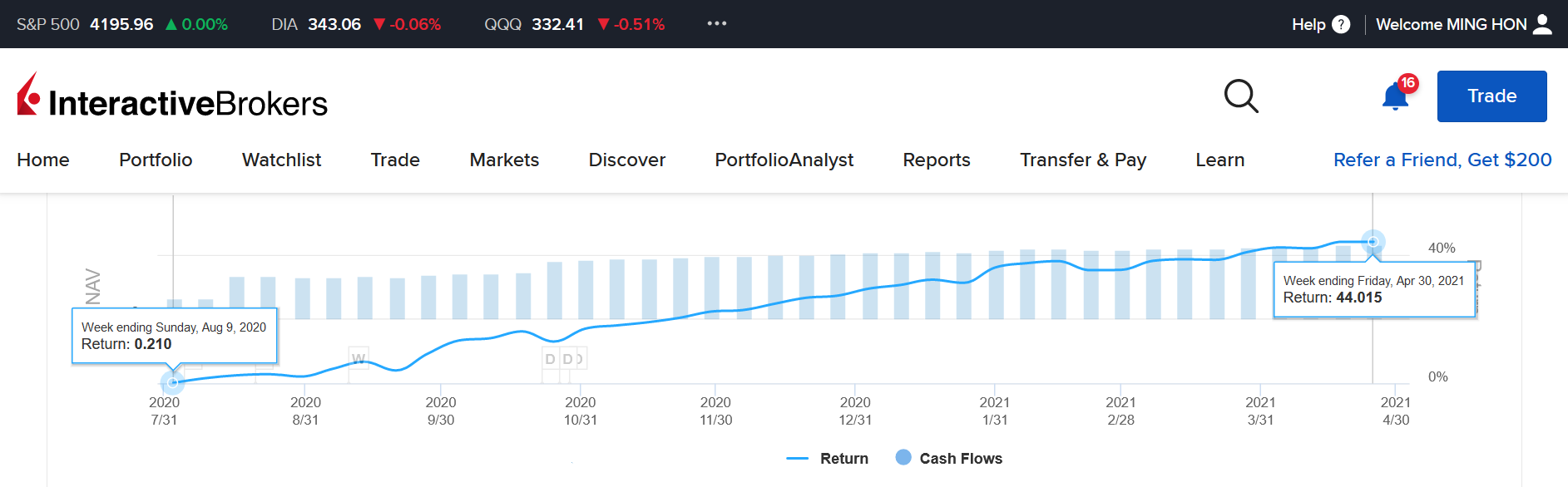
Task: Click the Aug 9, 2020 chart data point
Action: pos(172,382)
